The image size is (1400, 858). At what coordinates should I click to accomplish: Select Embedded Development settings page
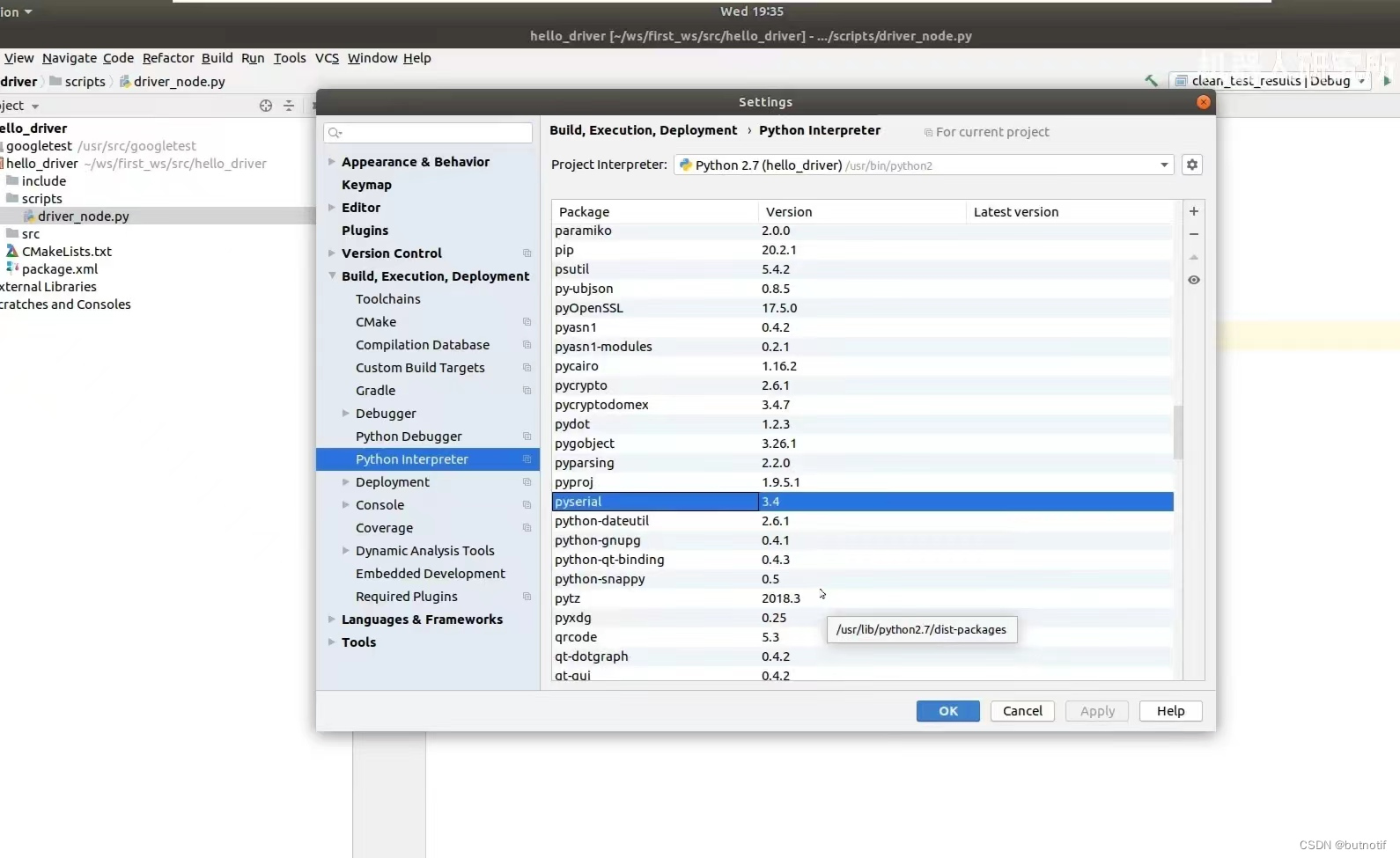(x=431, y=574)
